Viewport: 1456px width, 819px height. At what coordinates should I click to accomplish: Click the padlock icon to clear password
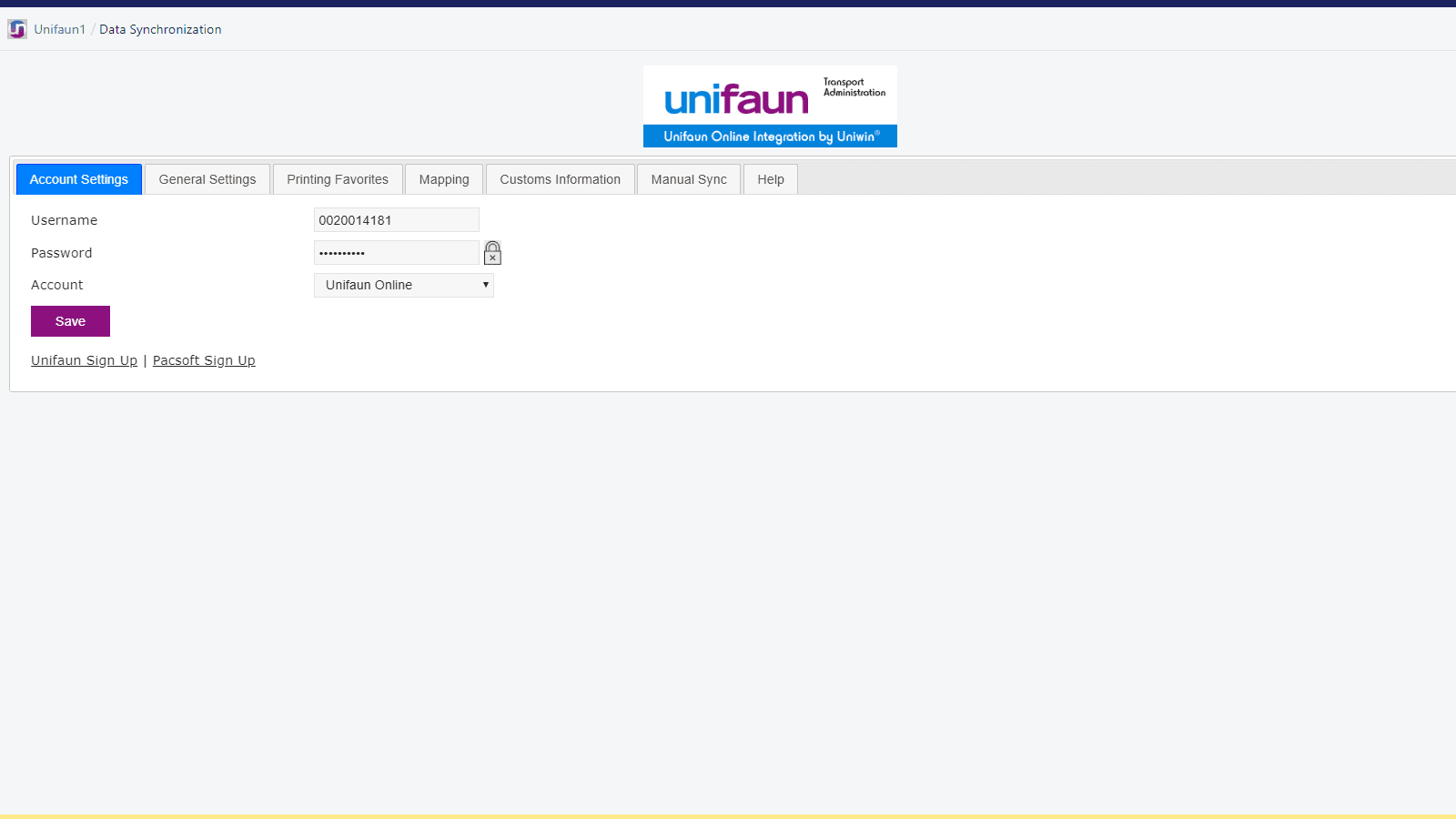(x=491, y=253)
